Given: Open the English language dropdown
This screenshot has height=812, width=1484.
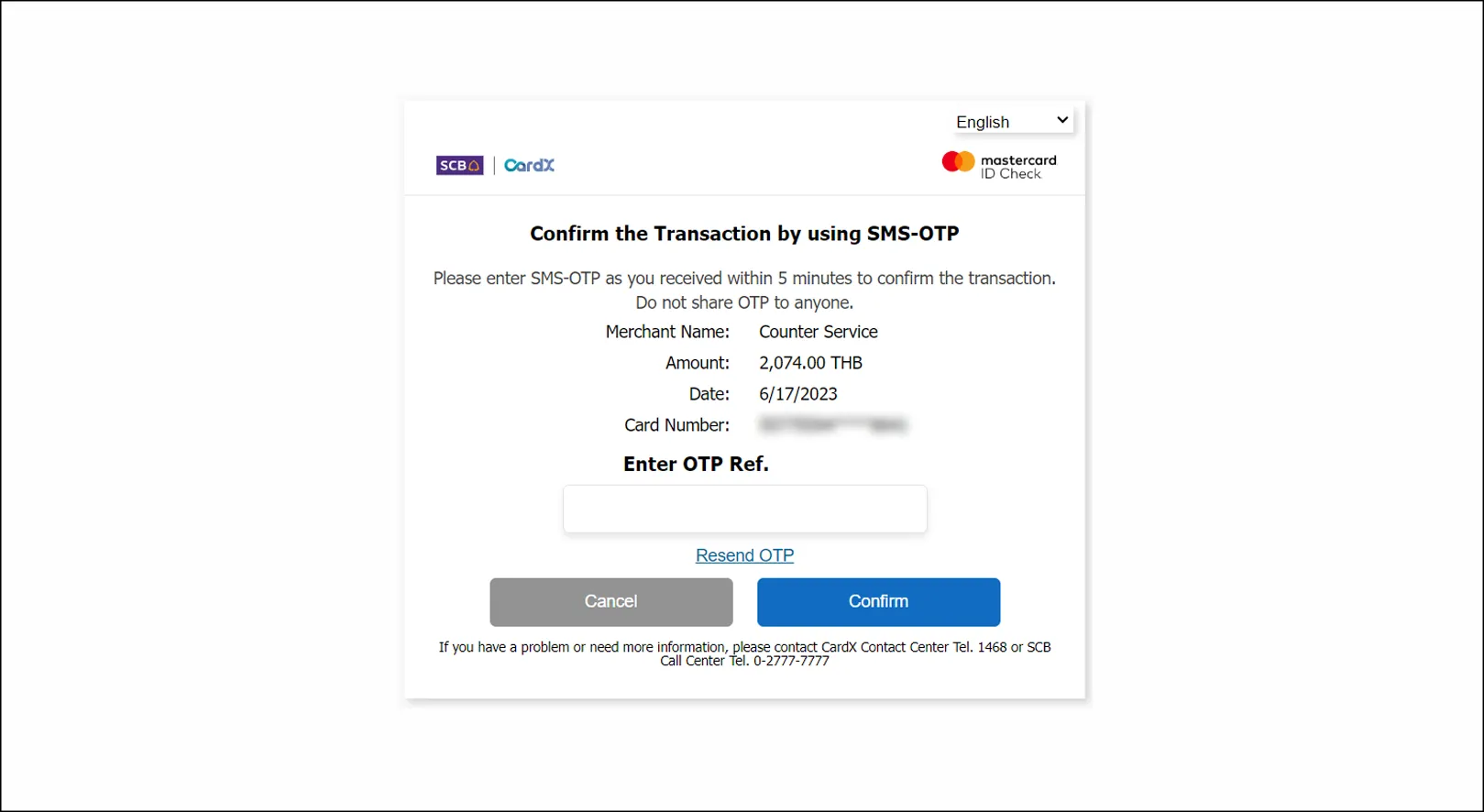Looking at the screenshot, I should click(1011, 122).
